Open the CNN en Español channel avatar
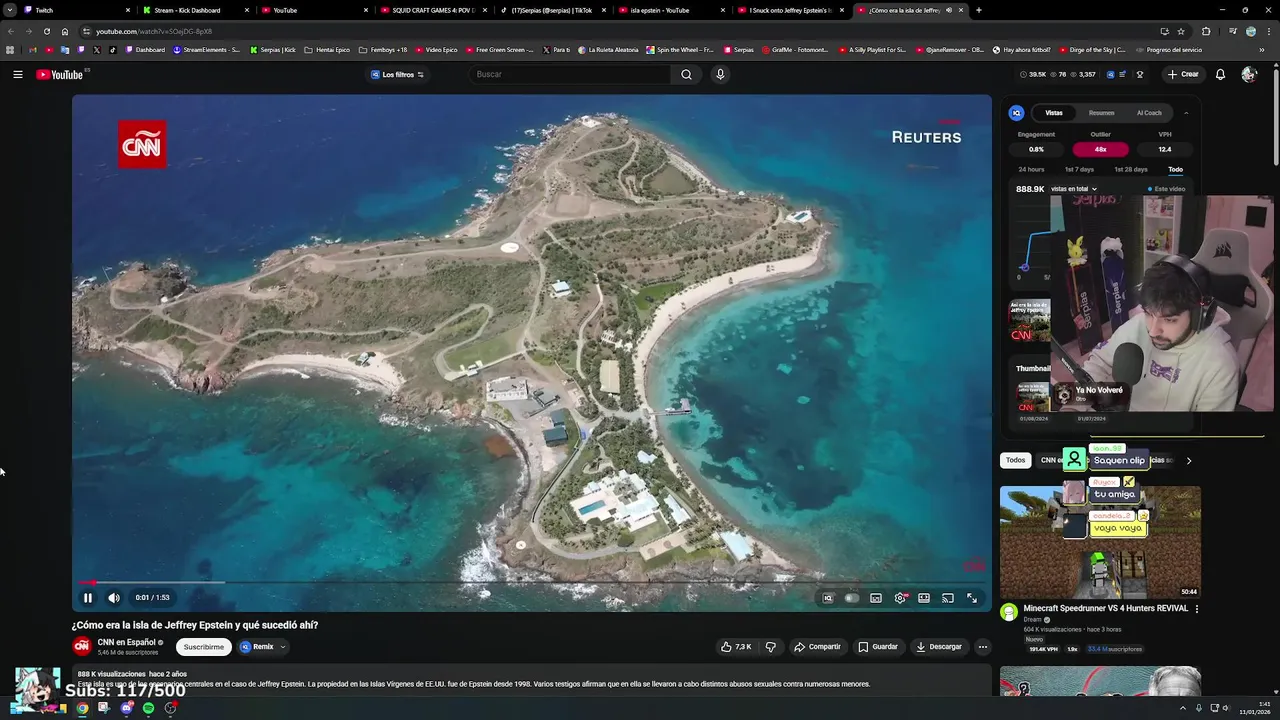This screenshot has height=720, width=1280. point(82,646)
